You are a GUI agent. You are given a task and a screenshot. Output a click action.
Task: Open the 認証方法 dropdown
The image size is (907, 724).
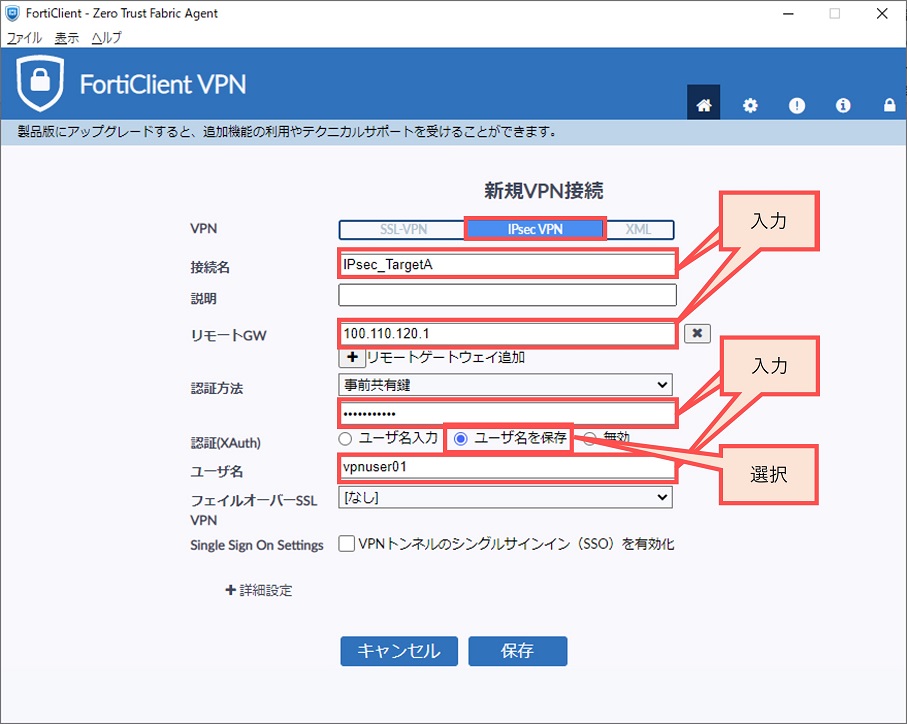505,385
